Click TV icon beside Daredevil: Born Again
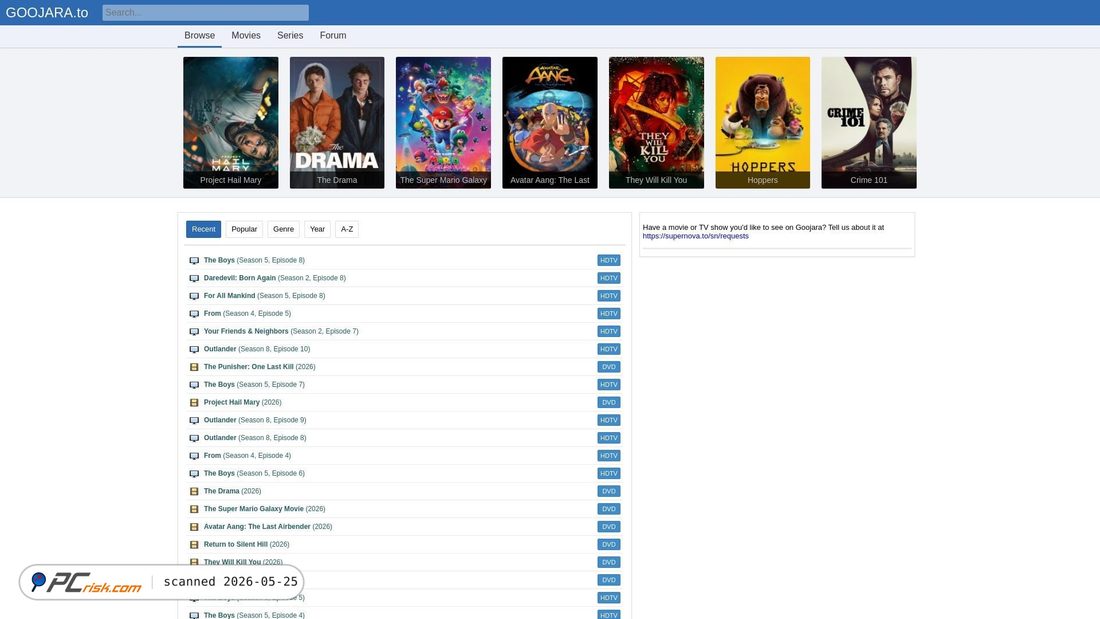Image resolution: width=1100 pixels, height=619 pixels. tap(194, 279)
